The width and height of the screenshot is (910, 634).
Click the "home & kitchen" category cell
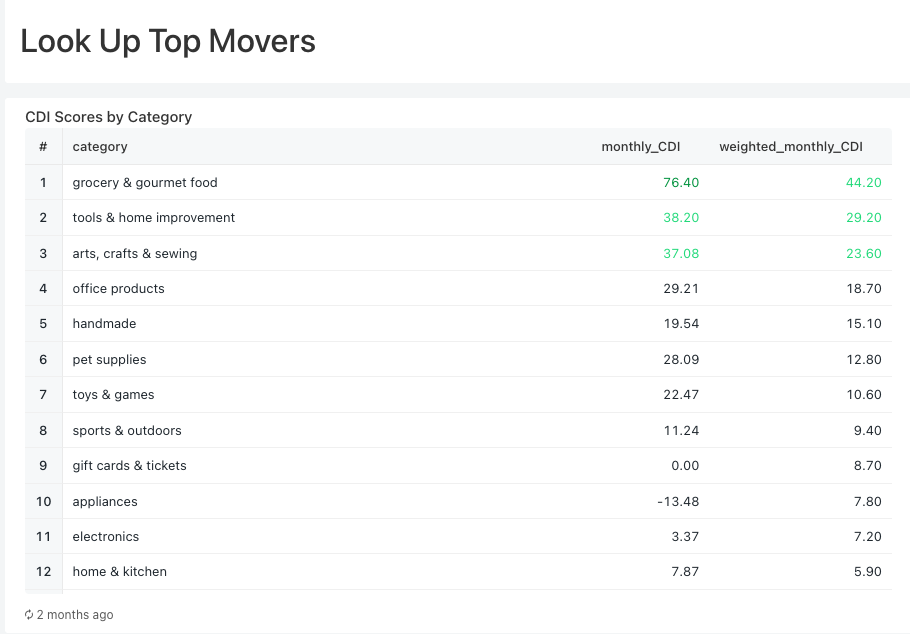(119, 572)
